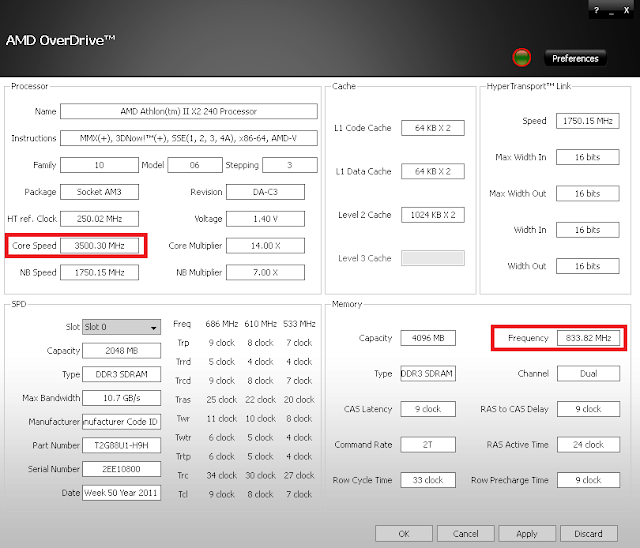Select the L1 Code Cache field
This screenshot has width=640, height=548.
tap(433, 128)
